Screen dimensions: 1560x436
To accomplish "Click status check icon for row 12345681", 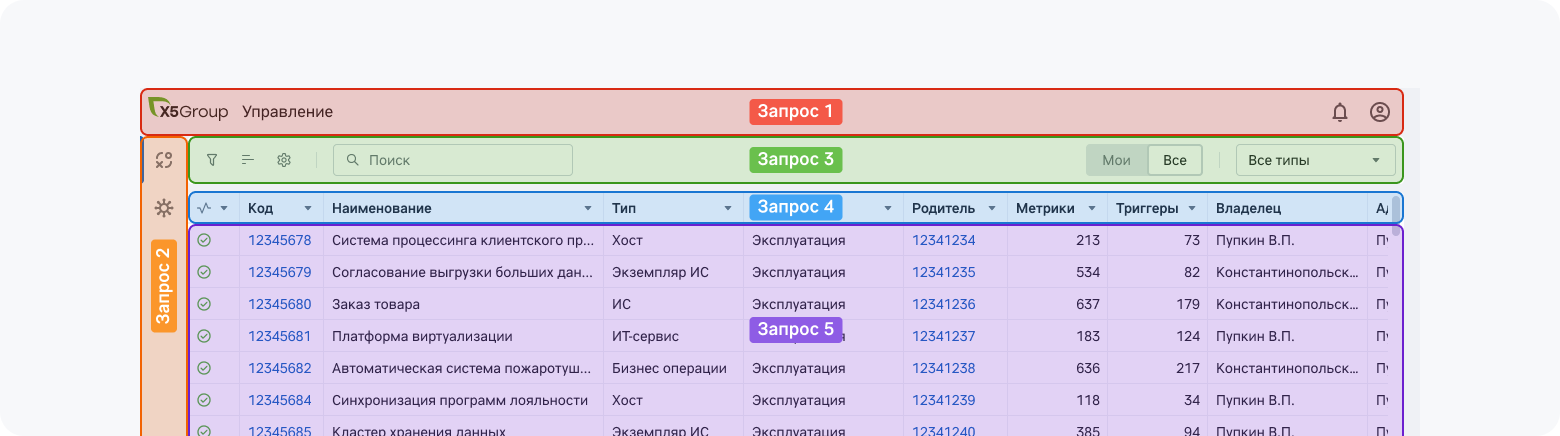I will (204, 336).
